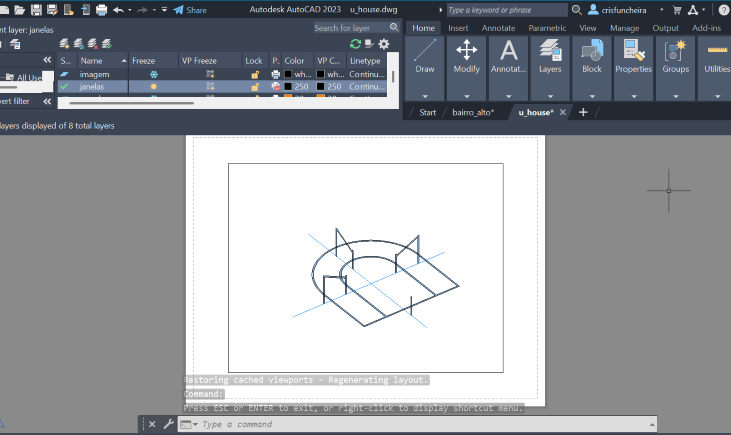Click the Plot (printer) icon
This screenshot has height=435, width=731.
coord(101,10)
